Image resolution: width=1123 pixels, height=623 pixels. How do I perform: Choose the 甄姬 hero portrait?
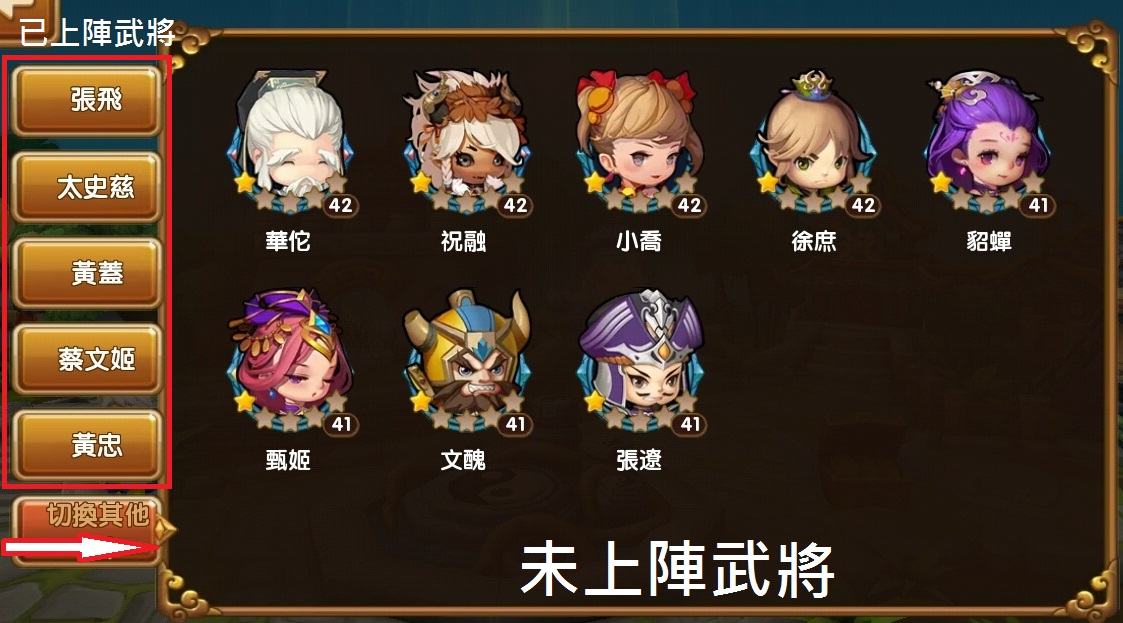click(x=289, y=361)
